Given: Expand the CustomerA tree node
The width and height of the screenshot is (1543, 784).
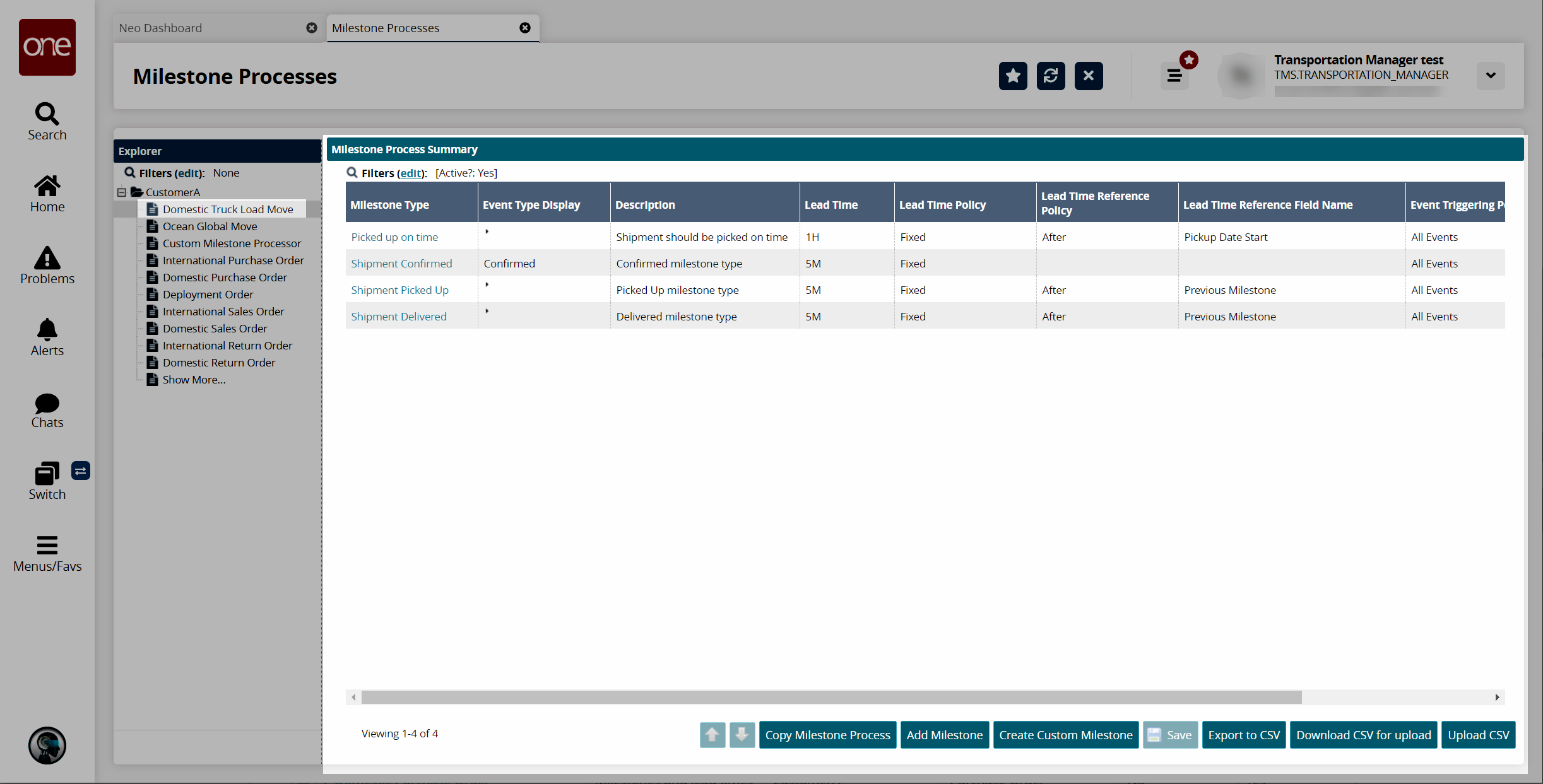Looking at the screenshot, I should [125, 191].
